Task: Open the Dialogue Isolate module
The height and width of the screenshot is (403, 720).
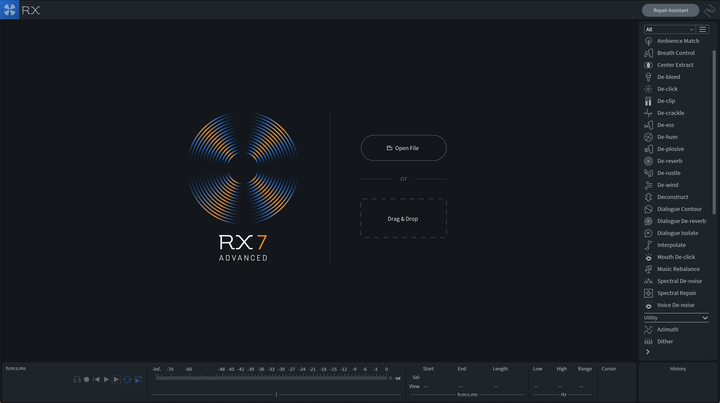Action: pos(676,233)
